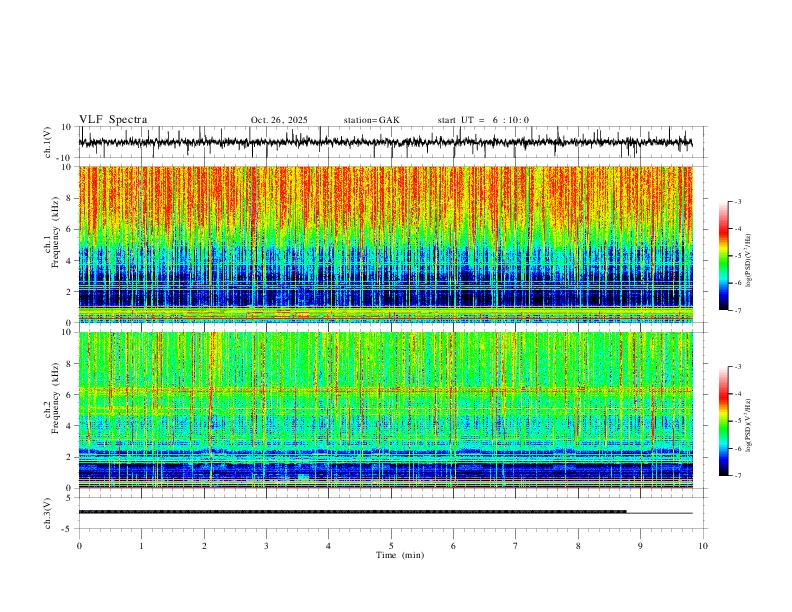Click the time axis tick label '5'
Screen dimensions: 792x612
391,546
